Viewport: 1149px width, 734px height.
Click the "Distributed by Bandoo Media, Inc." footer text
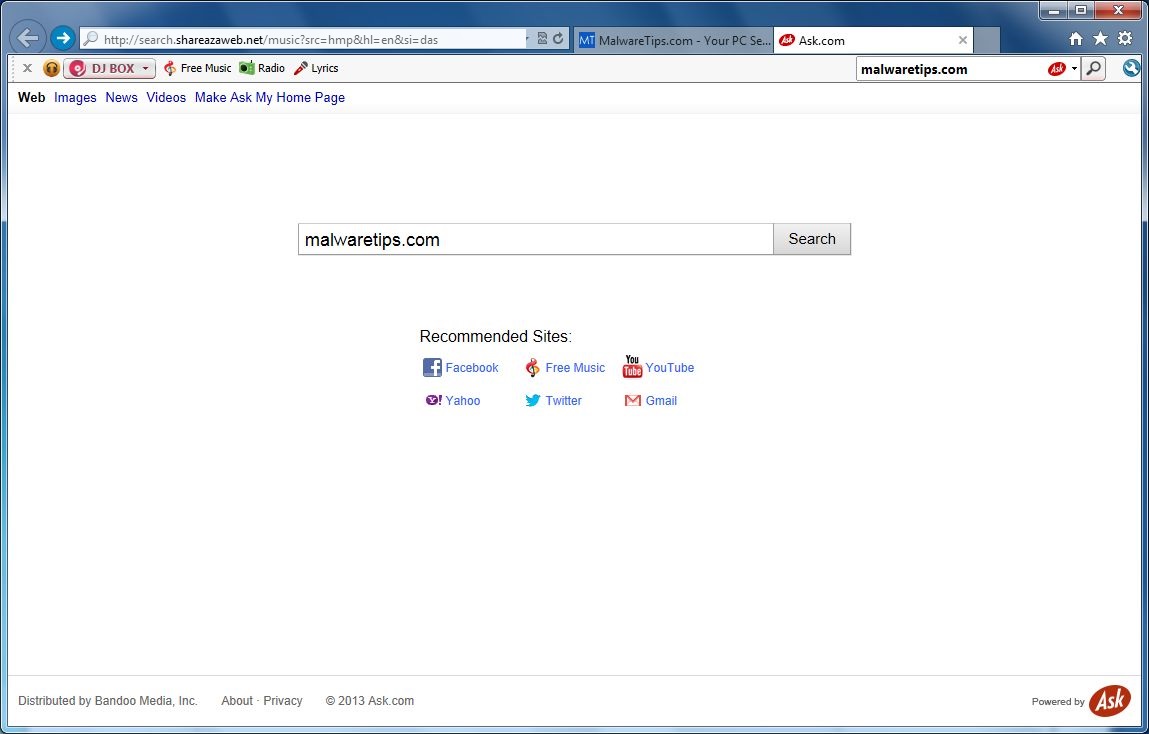pyautogui.click(x=108, y=701)
